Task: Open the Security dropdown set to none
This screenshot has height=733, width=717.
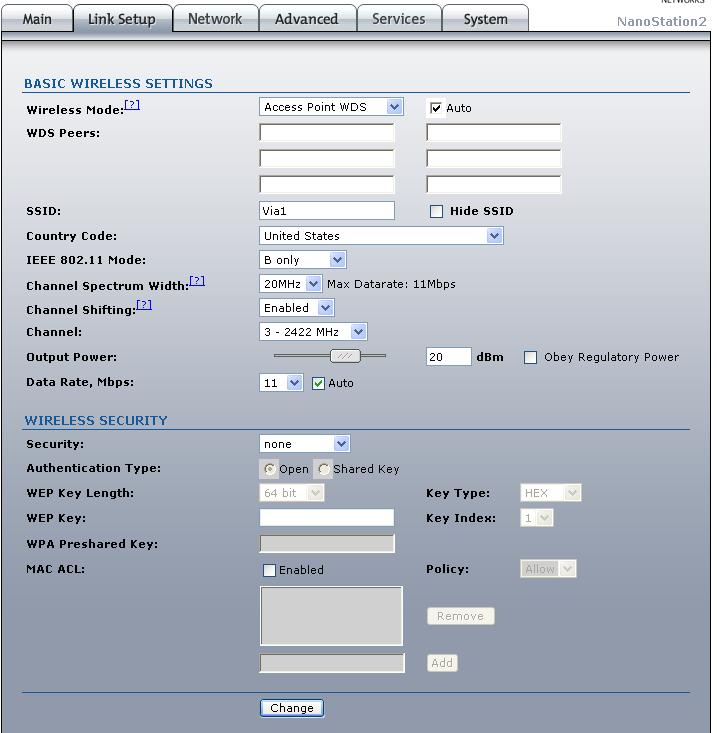Action: pyautogui.click(x=305, y=444)
